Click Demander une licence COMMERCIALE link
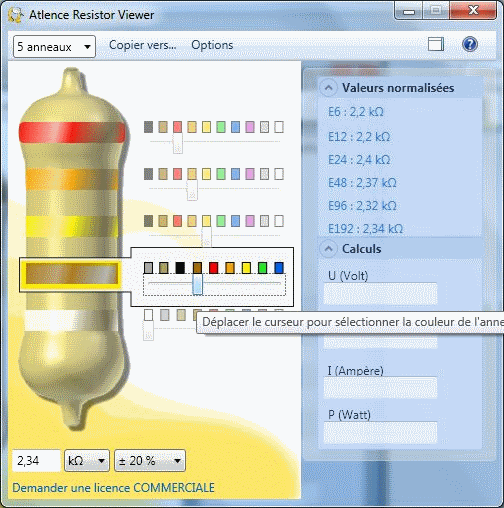Screen dimensions: 504x508 pyautogui.click(x=113, y=488)
